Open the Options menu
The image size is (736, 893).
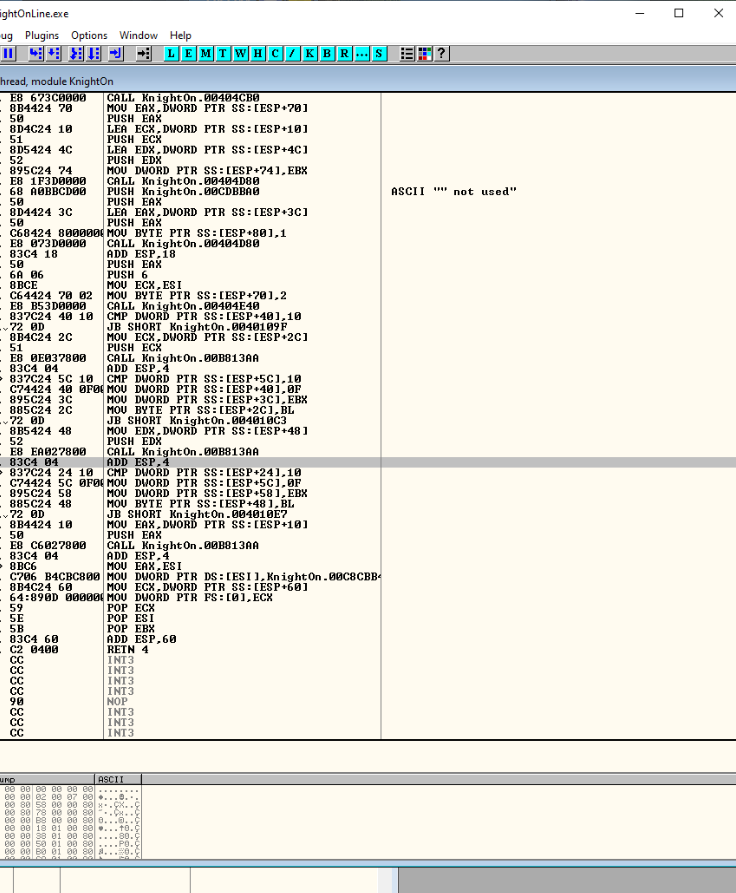pyautogui.click(x=89, y=35)
